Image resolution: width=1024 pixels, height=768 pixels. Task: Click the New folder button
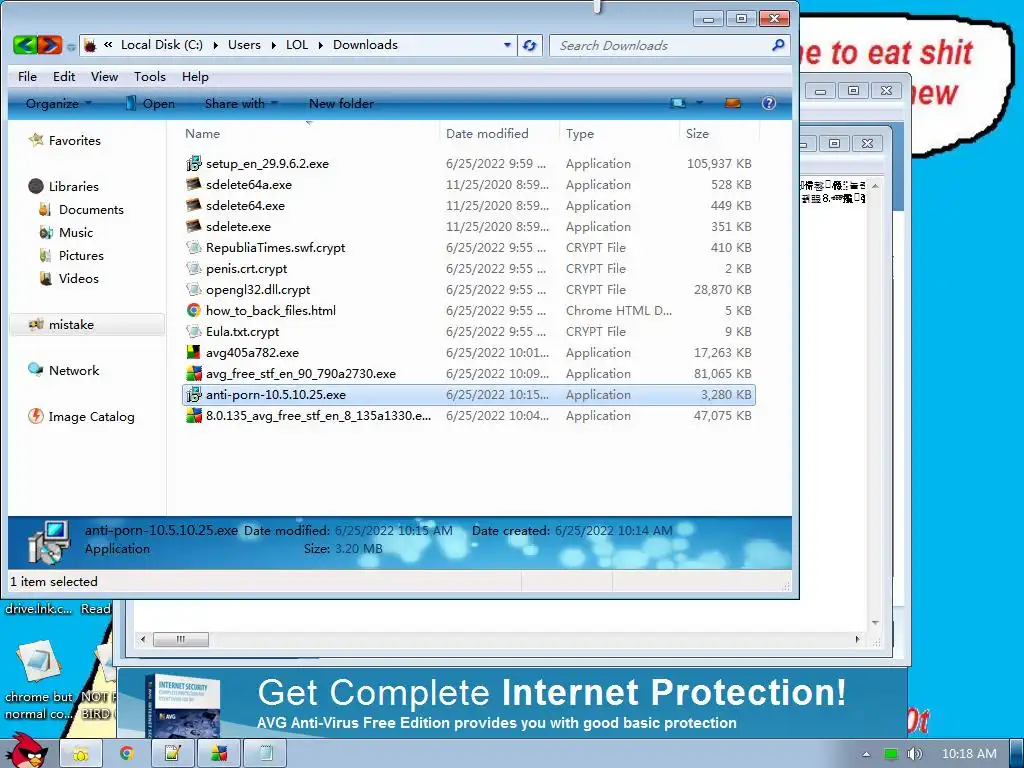[x=341, y=103]
